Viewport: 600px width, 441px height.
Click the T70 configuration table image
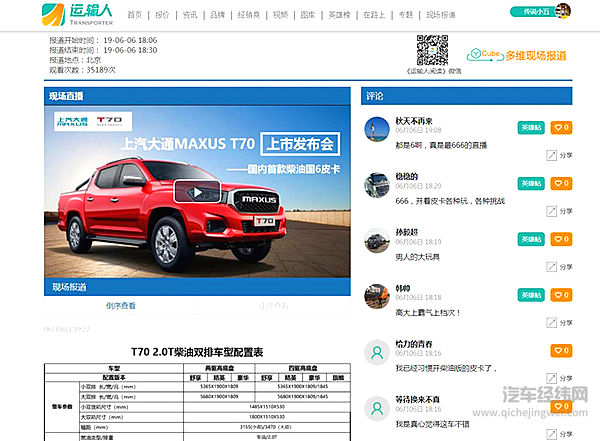[196, 395]
